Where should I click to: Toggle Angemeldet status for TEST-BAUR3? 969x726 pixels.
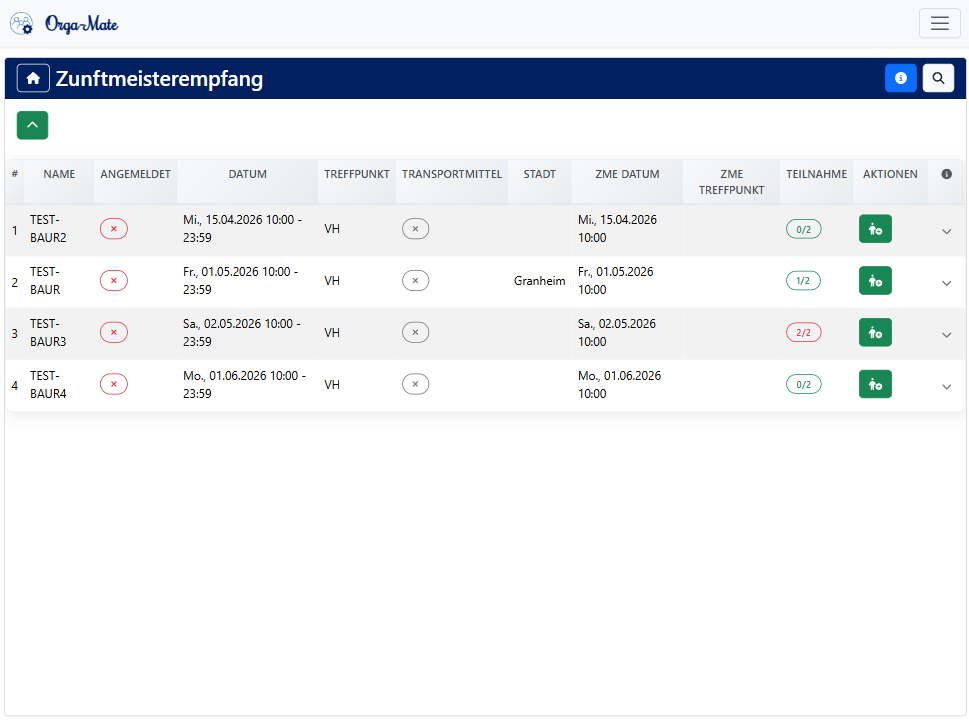(114, 333)
